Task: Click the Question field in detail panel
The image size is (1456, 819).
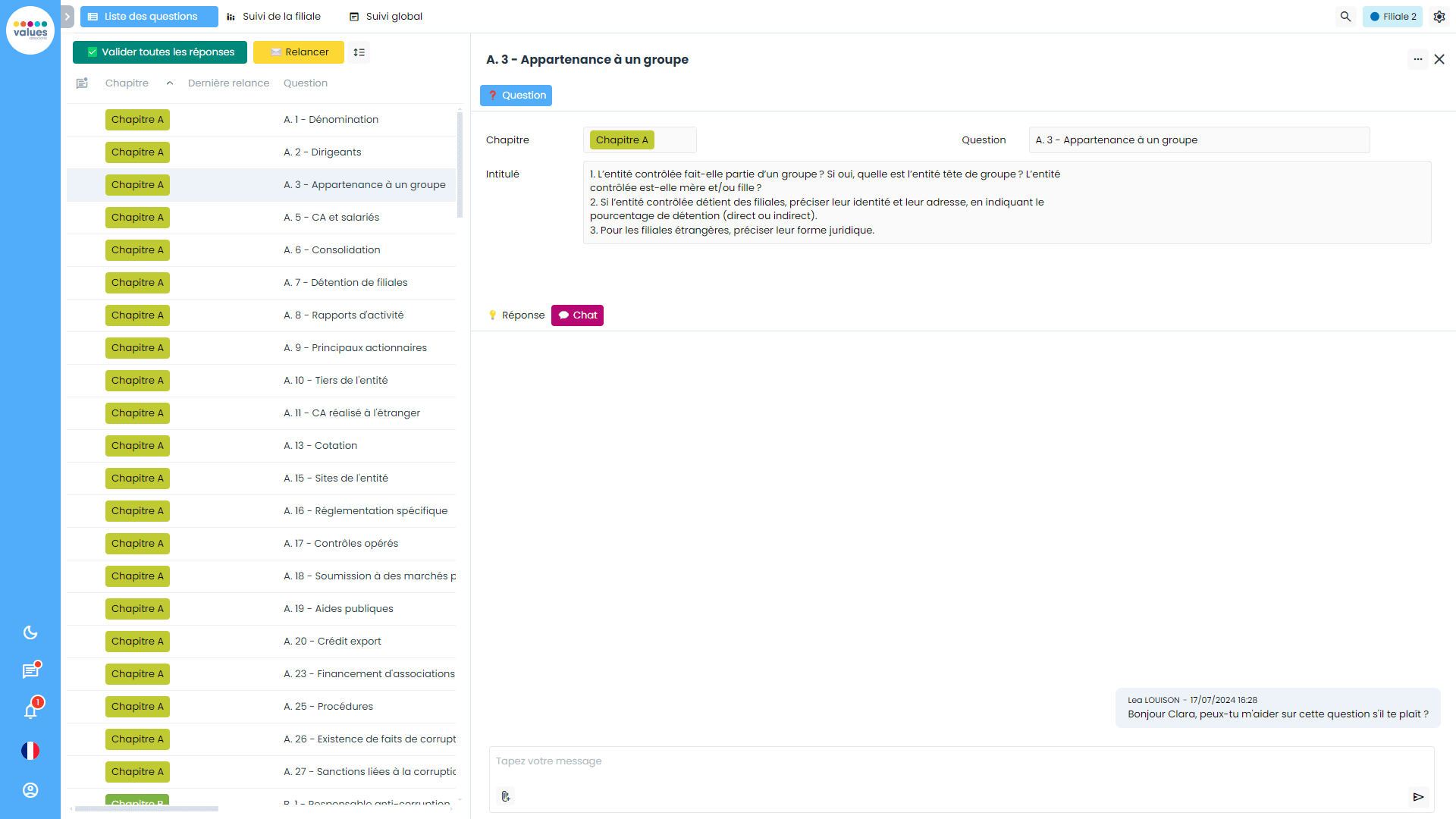Action: pyautogui.click(x=1200, y=140)
